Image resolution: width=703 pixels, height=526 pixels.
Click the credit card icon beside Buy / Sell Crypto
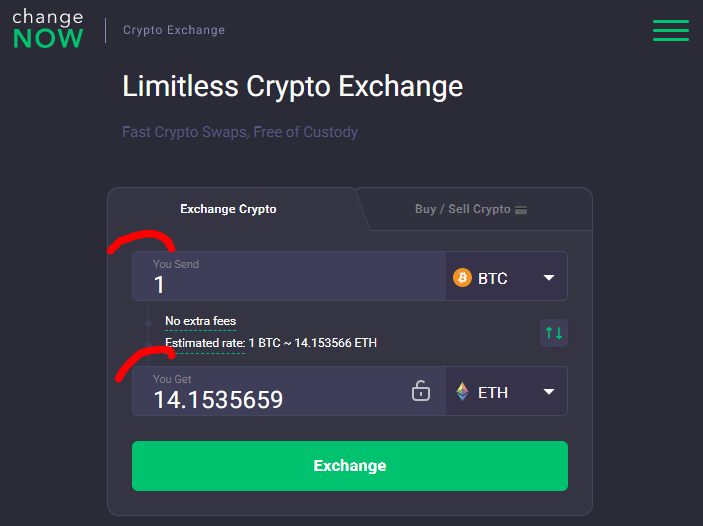(x=521, y=210)
